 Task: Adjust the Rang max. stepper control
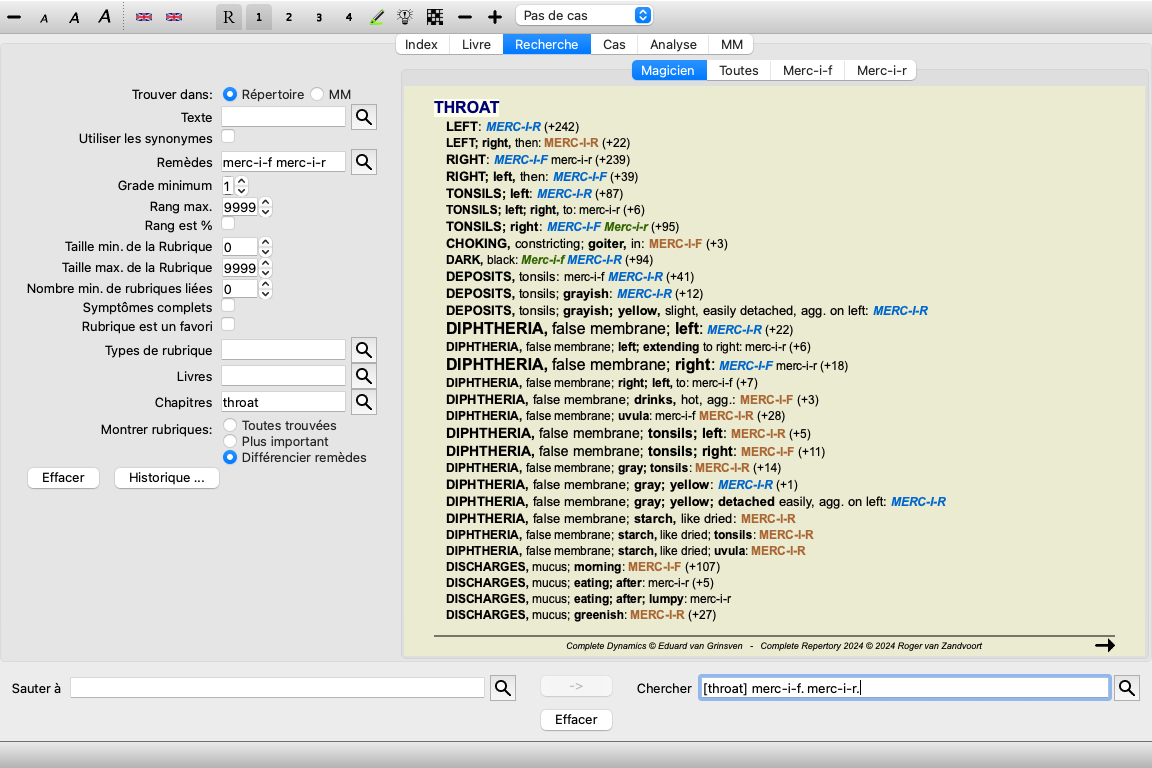pyautogui.click(x=265, y=207)
